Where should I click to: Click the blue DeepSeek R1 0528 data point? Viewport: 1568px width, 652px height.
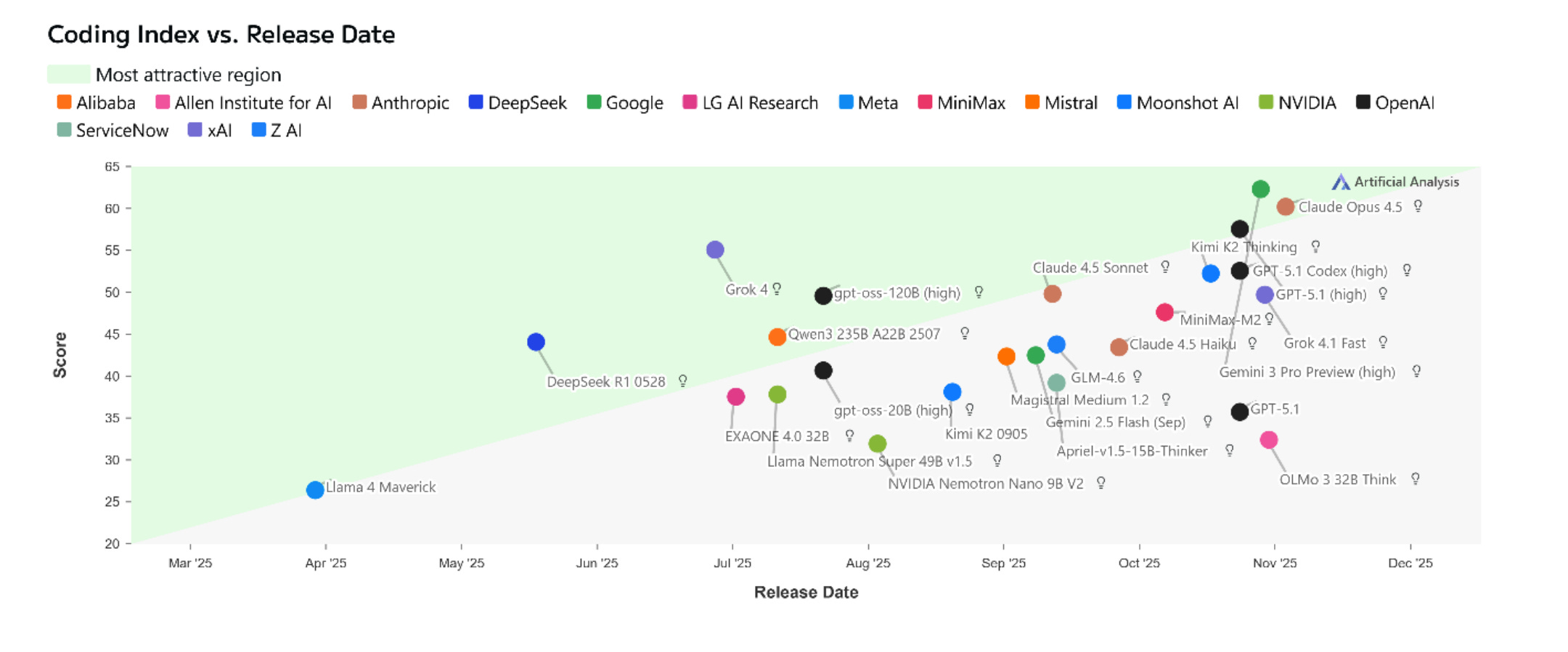[536, 342]
